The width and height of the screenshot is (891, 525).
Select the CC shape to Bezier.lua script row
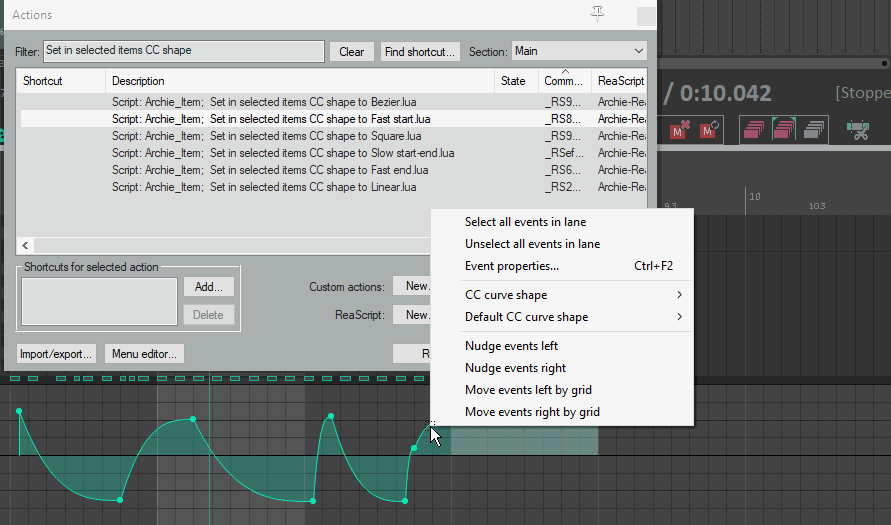point(333,102)
